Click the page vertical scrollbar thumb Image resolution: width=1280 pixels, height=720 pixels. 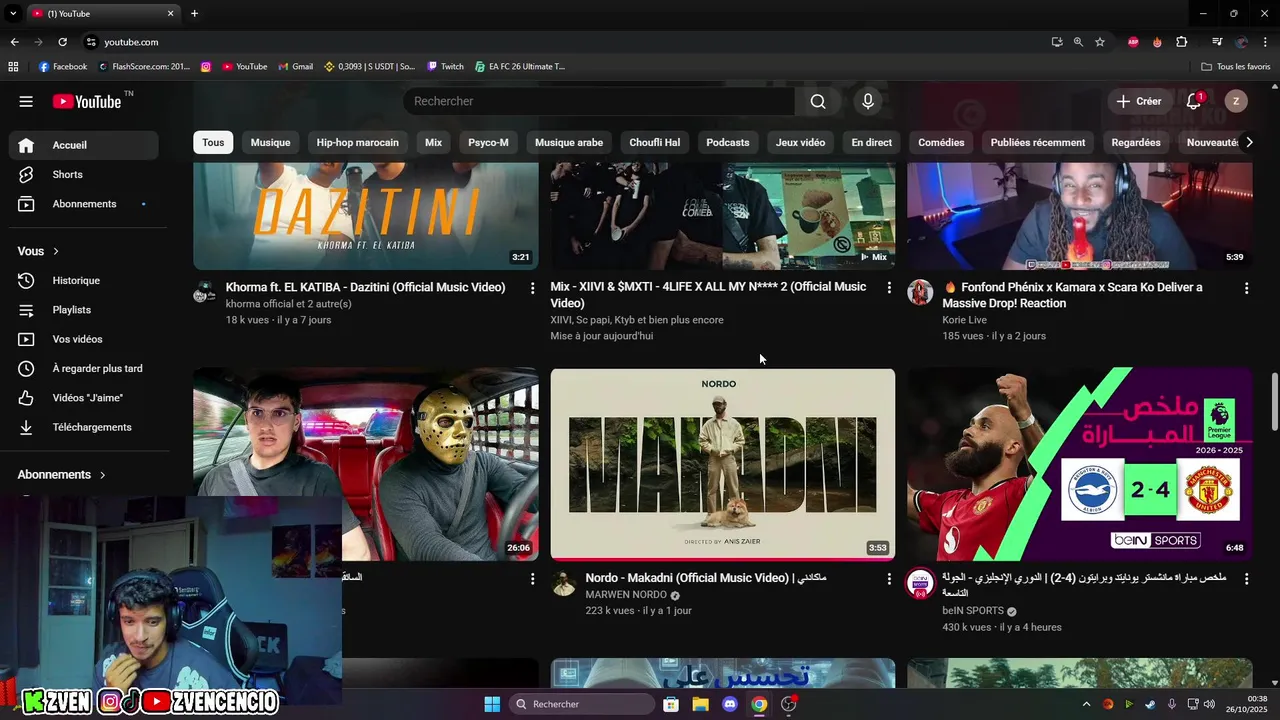point(1274,402)
